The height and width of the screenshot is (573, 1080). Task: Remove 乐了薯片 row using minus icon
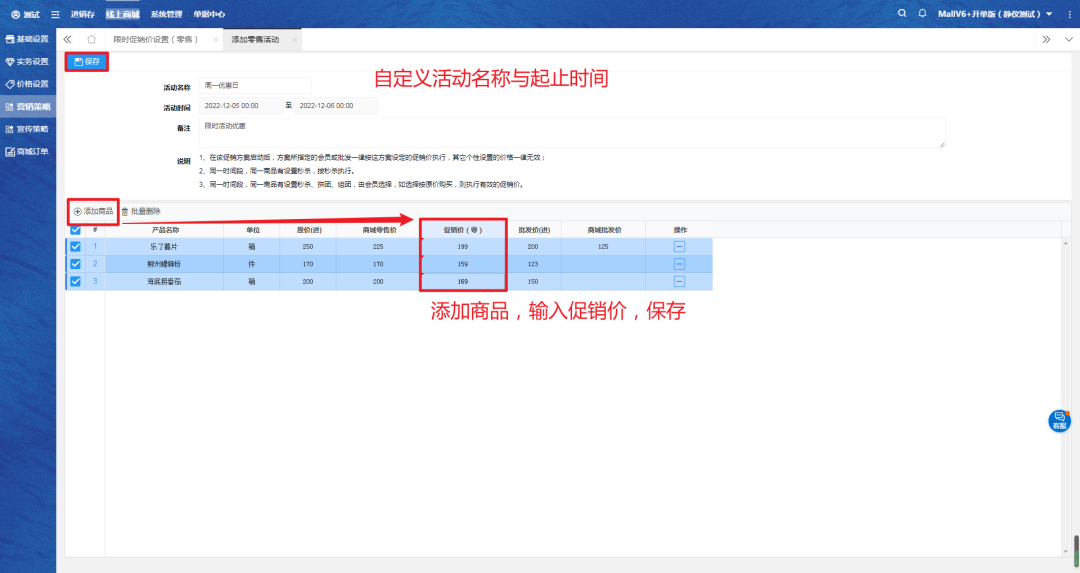679,246
